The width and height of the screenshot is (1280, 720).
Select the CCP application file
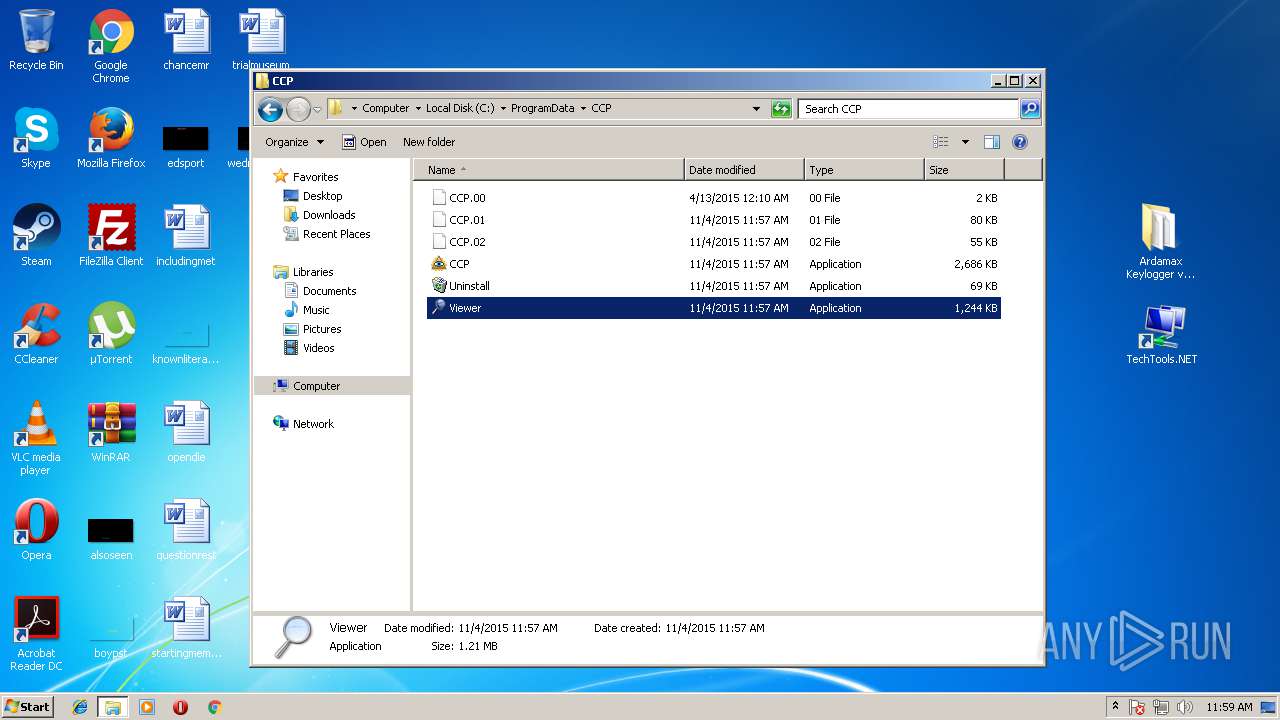point(714,264)
